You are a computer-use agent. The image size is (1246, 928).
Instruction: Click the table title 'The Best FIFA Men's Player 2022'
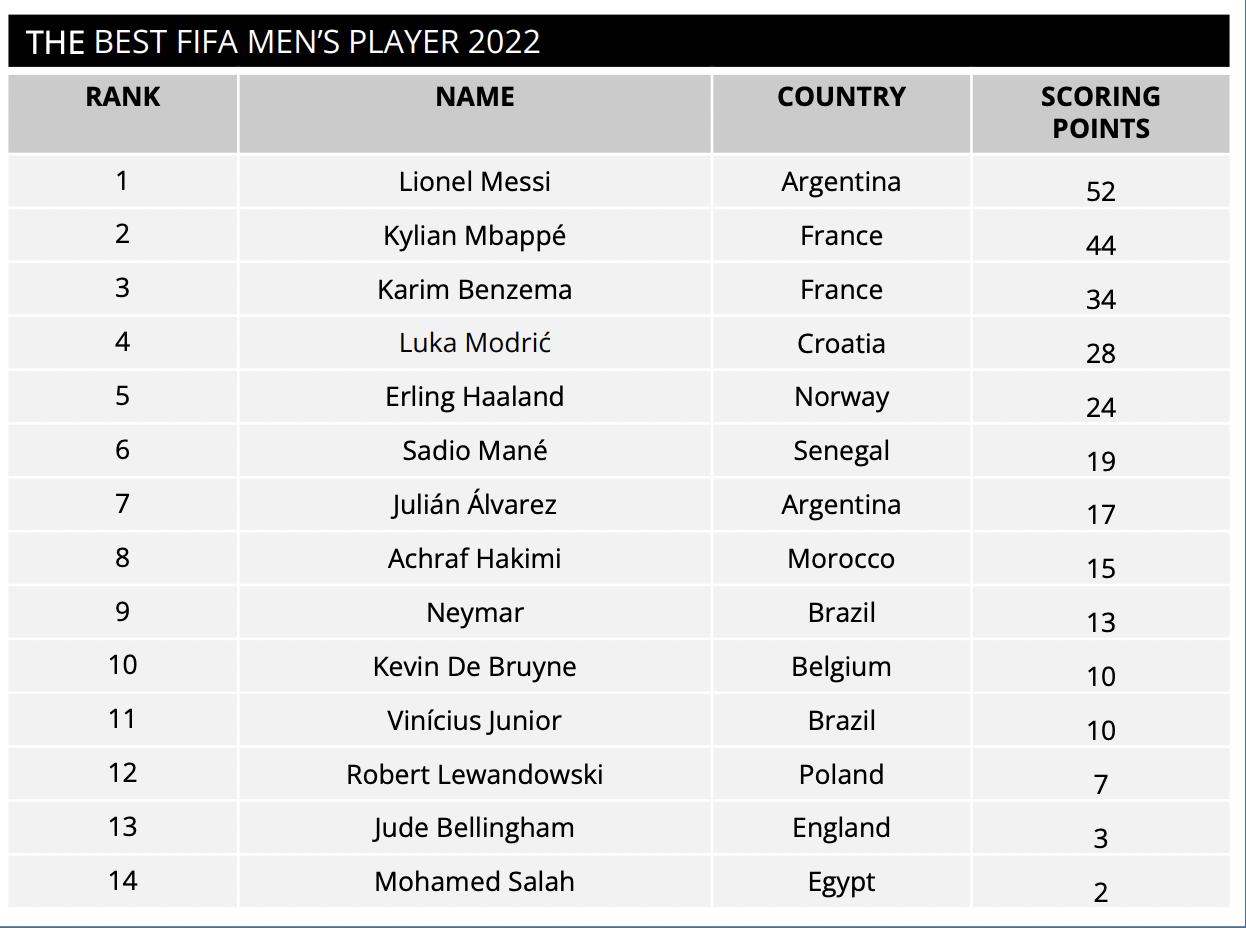click(x=283, y=42)
